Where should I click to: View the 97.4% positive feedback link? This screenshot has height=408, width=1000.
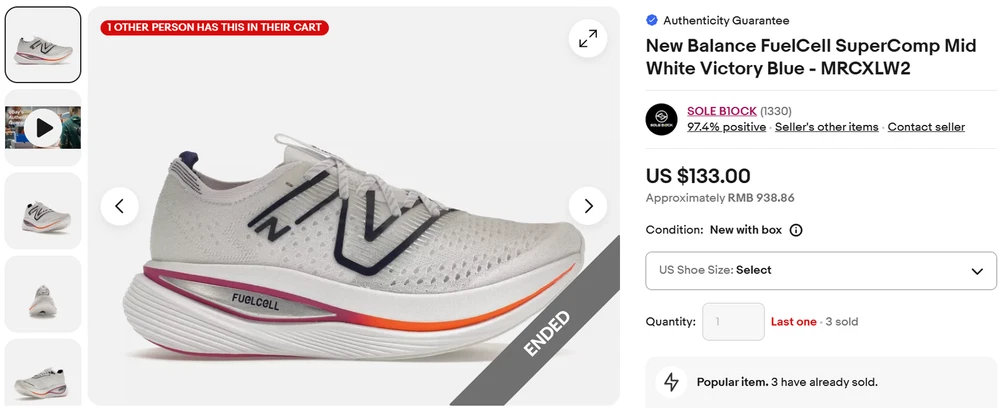pos(726,127)
